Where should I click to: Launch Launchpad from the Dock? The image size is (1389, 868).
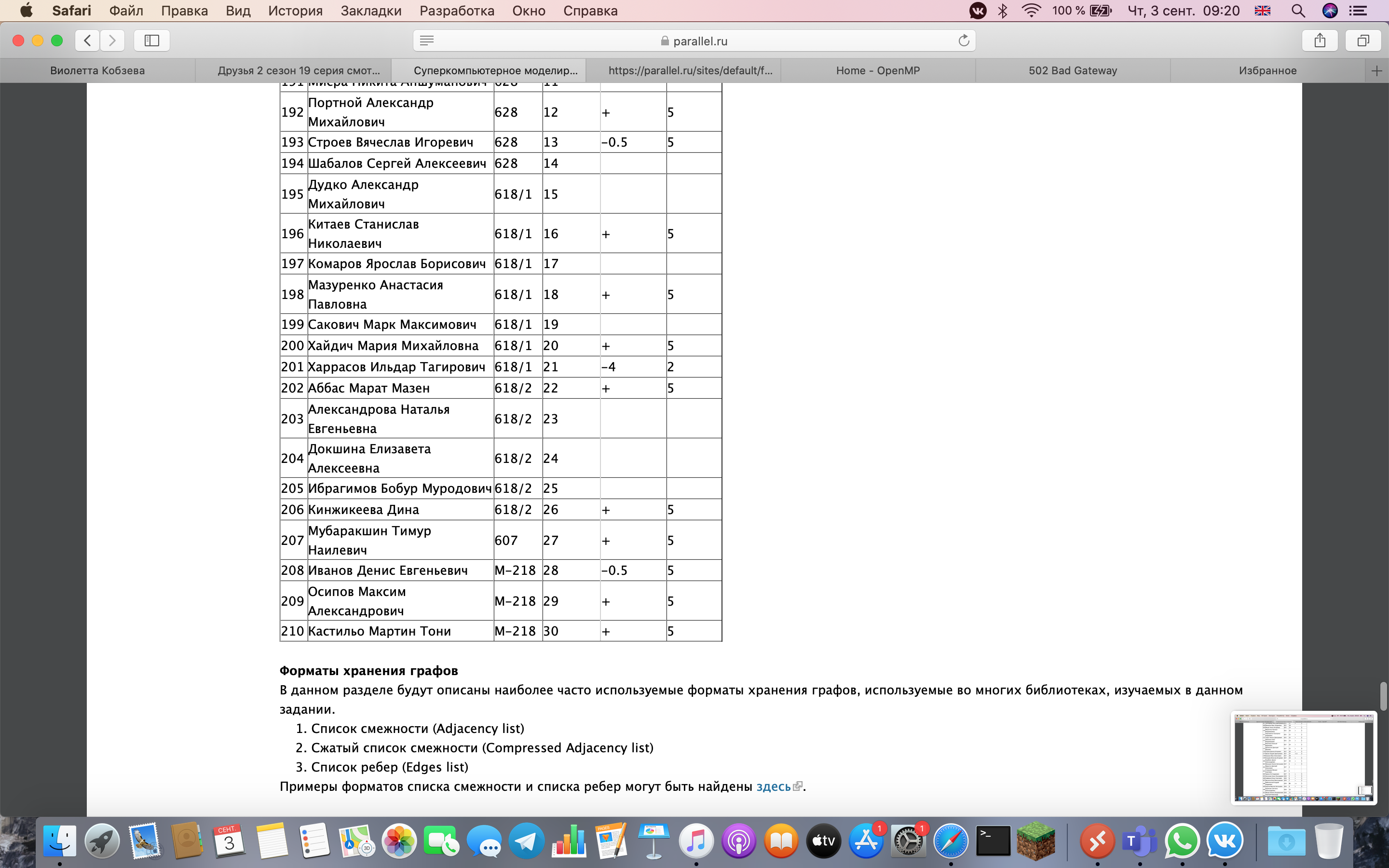point(102,841)
